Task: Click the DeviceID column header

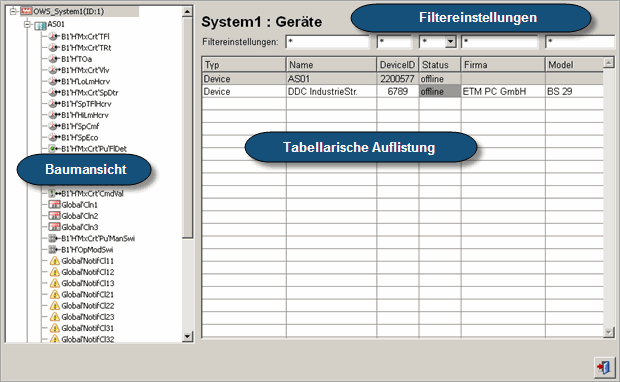Action: tap(397, 64)
